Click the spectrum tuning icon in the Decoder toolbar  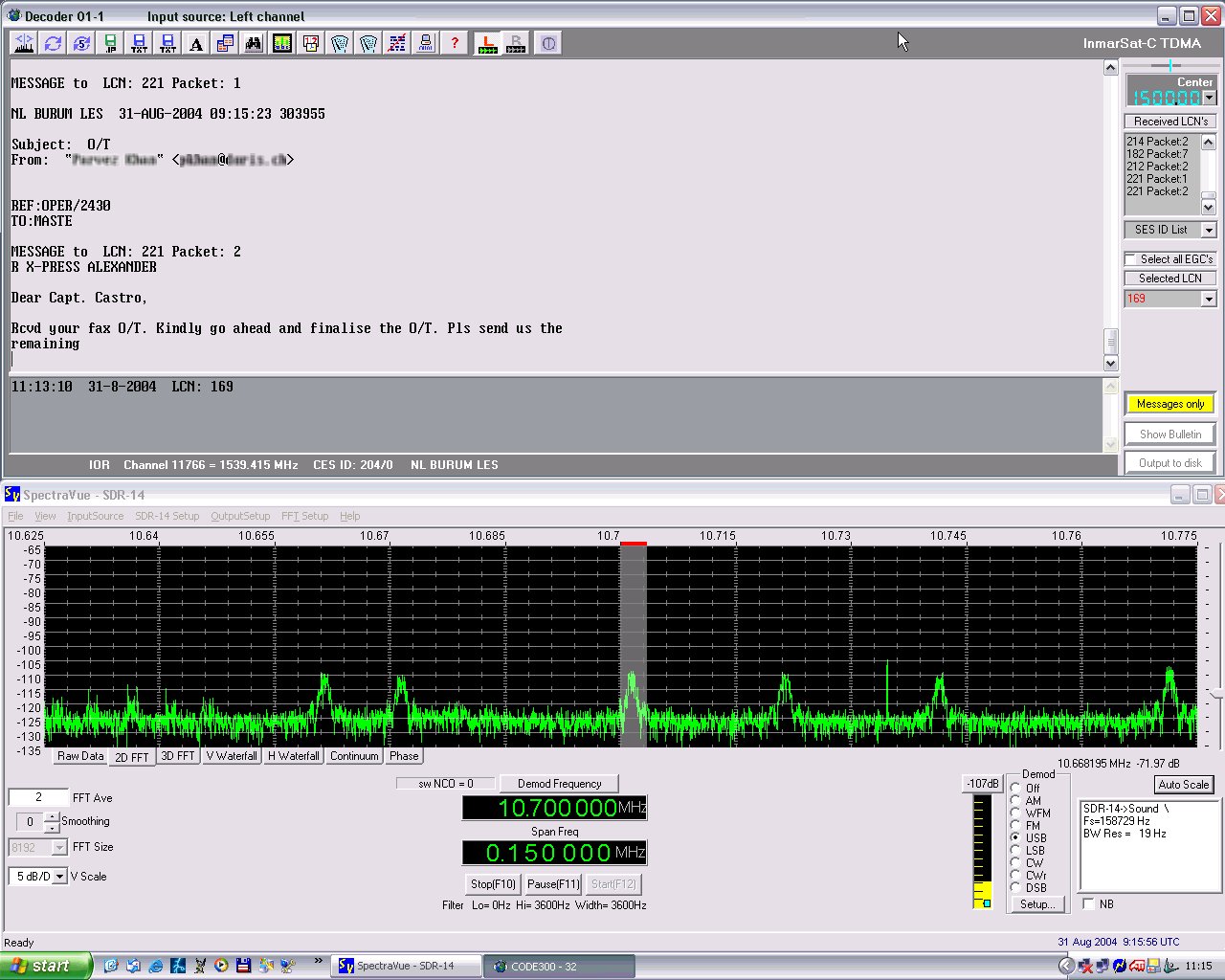[x=24, y=43]
